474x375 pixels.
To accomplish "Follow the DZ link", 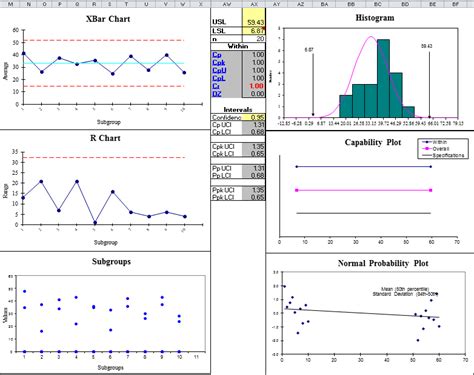I will (x=217, y=94).
